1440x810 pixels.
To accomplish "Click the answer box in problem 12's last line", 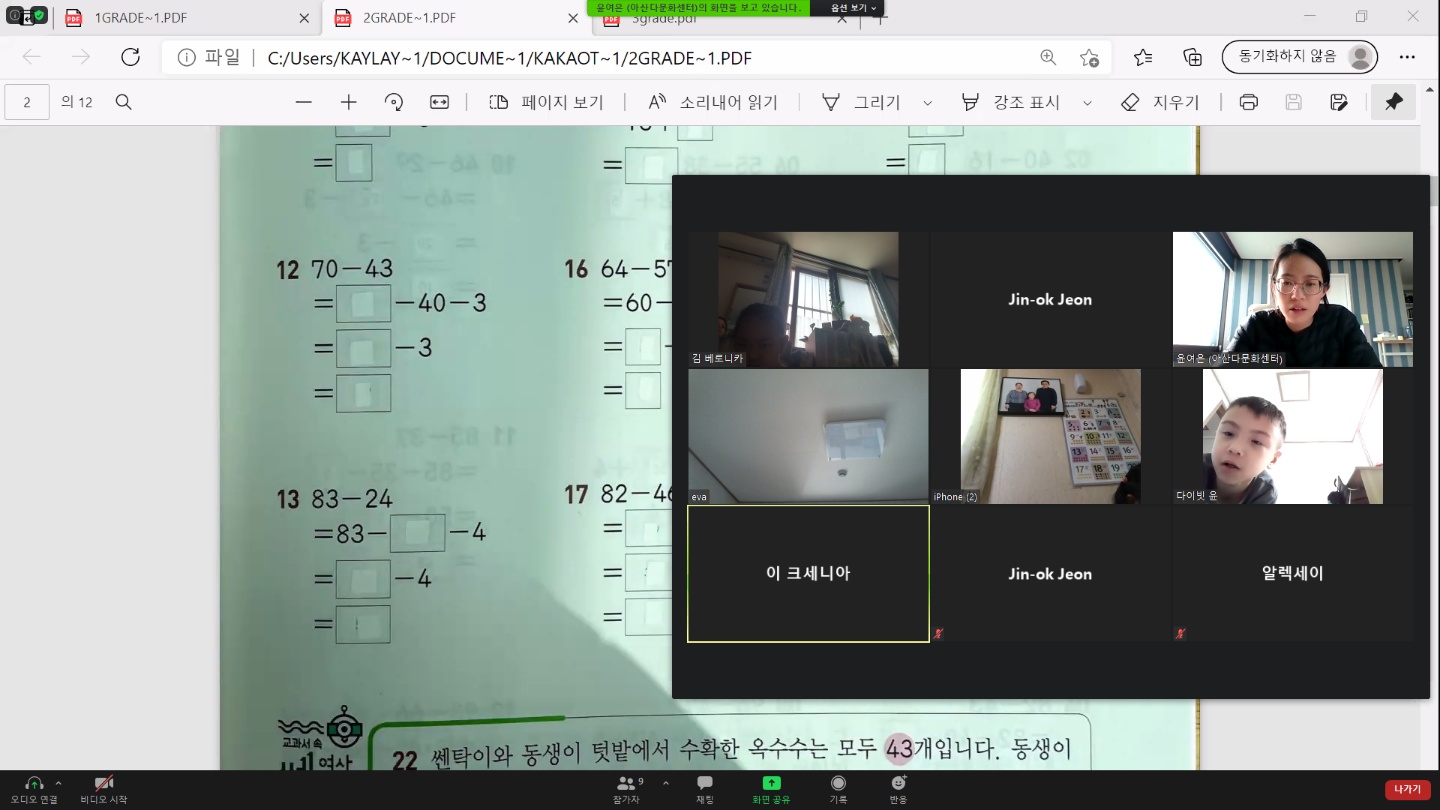I will pyautogui.click(x=363, y=392).
